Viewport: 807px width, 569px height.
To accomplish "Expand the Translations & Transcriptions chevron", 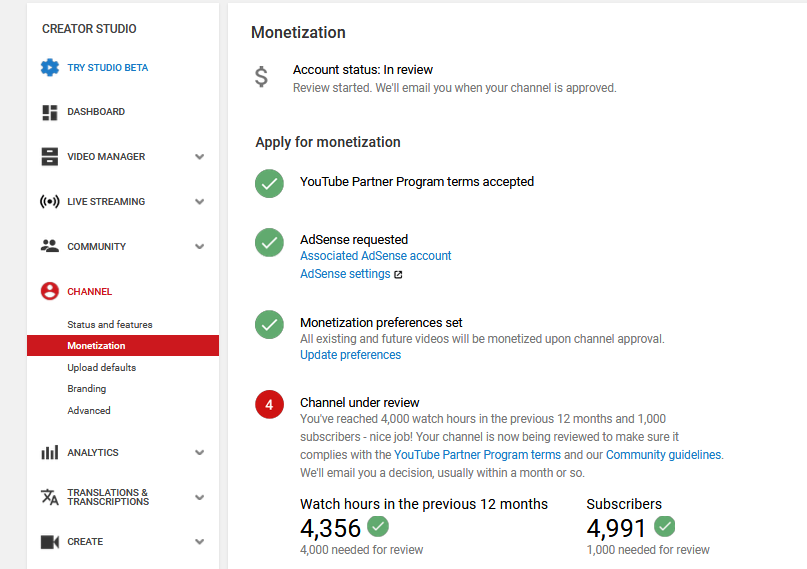I will coord(200,497).
